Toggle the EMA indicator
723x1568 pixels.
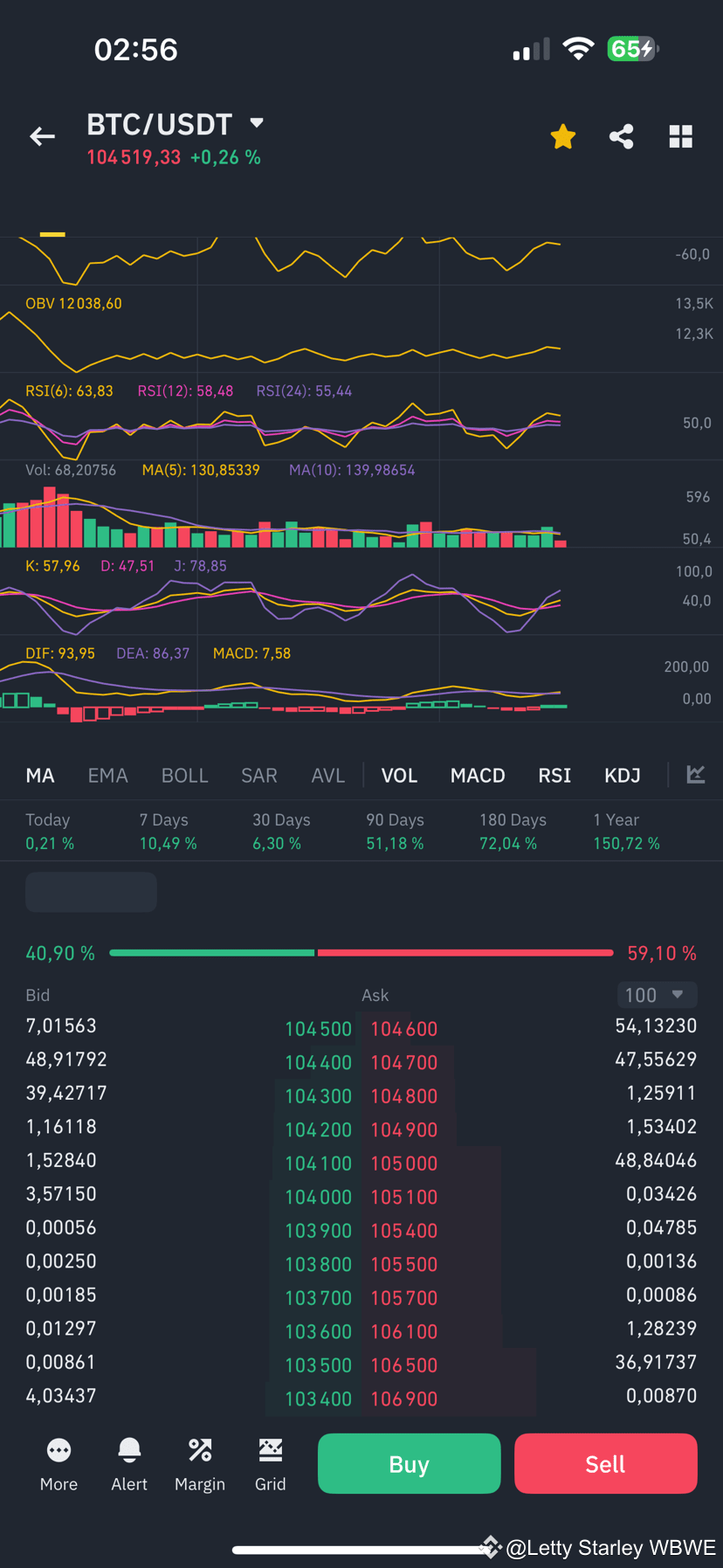(x=108, y=776)
